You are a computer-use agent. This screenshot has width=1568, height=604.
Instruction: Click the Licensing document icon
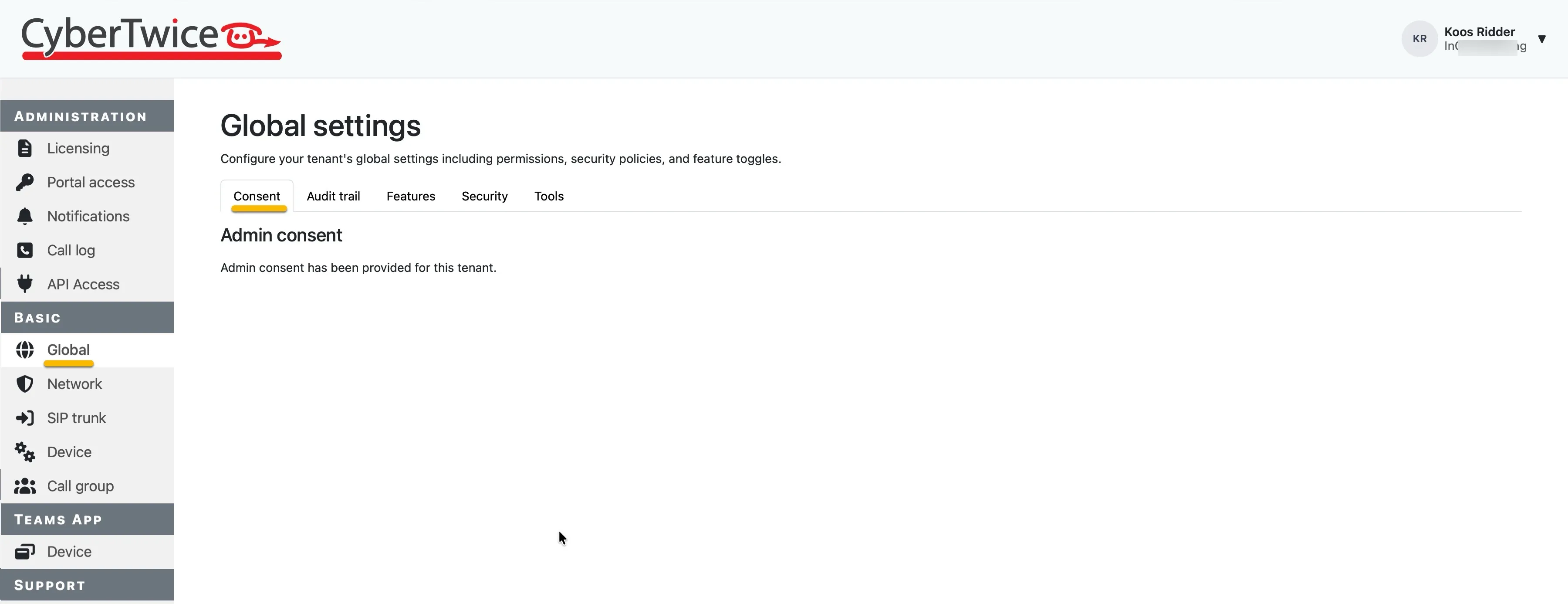[x=25, y=148]
